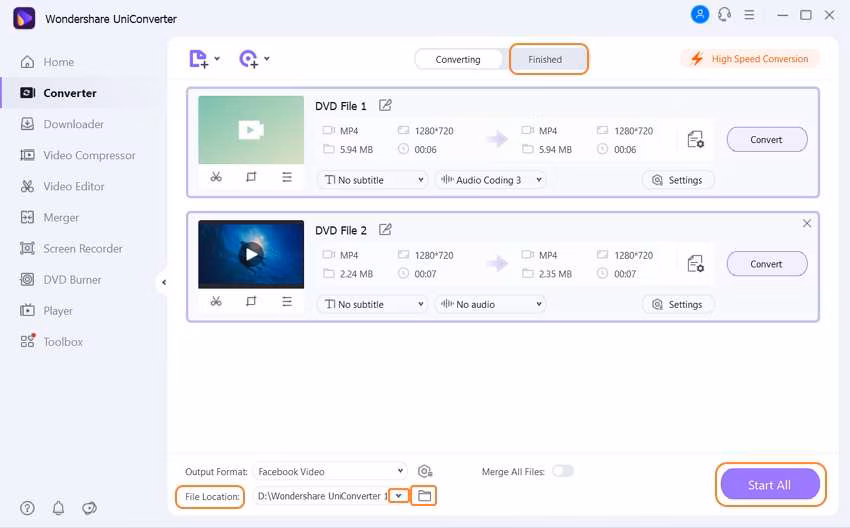Convert DVD File 1

coord(767,139)
